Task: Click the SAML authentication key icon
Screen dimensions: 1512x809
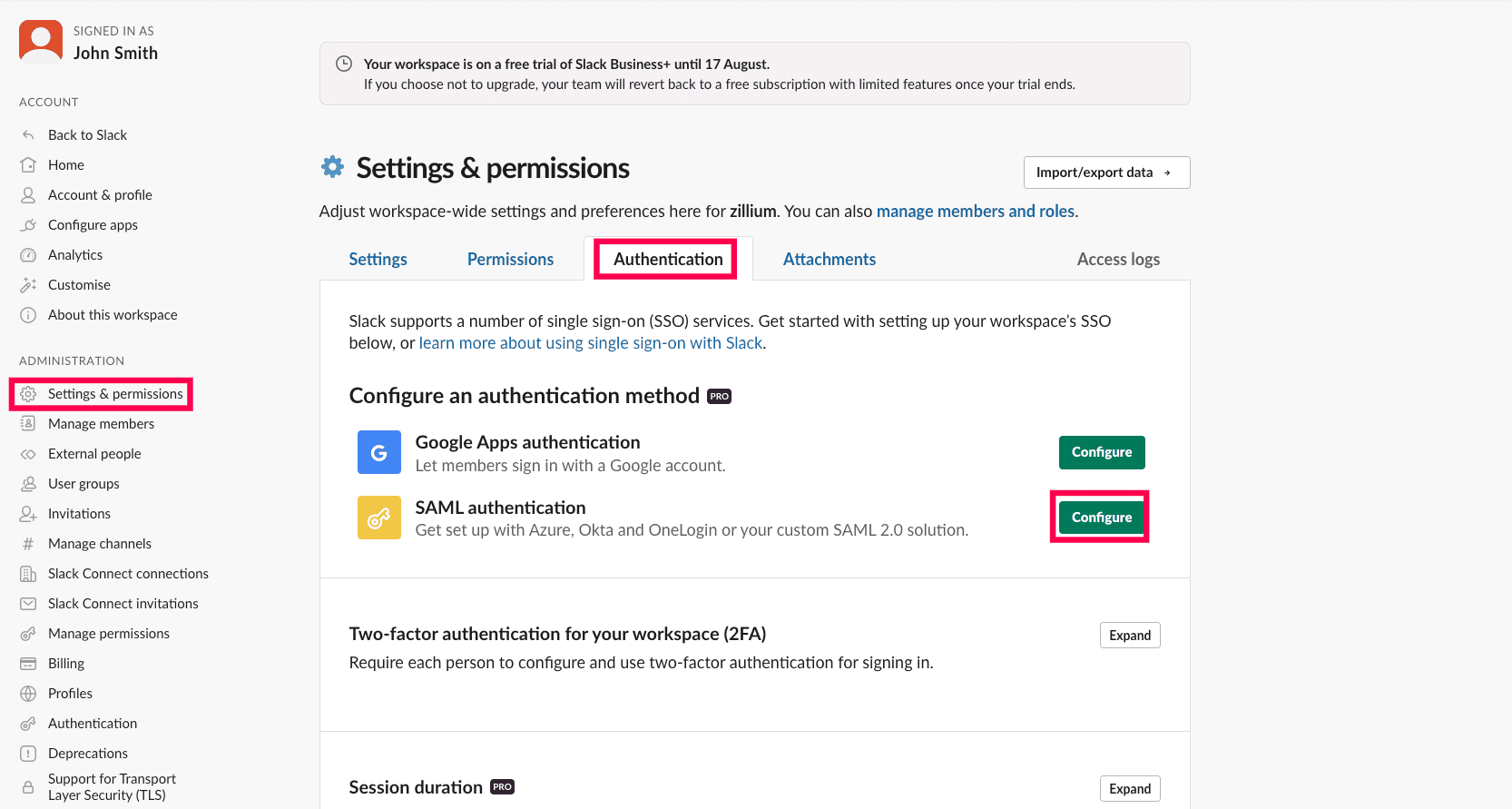Action: pos(378,518)
